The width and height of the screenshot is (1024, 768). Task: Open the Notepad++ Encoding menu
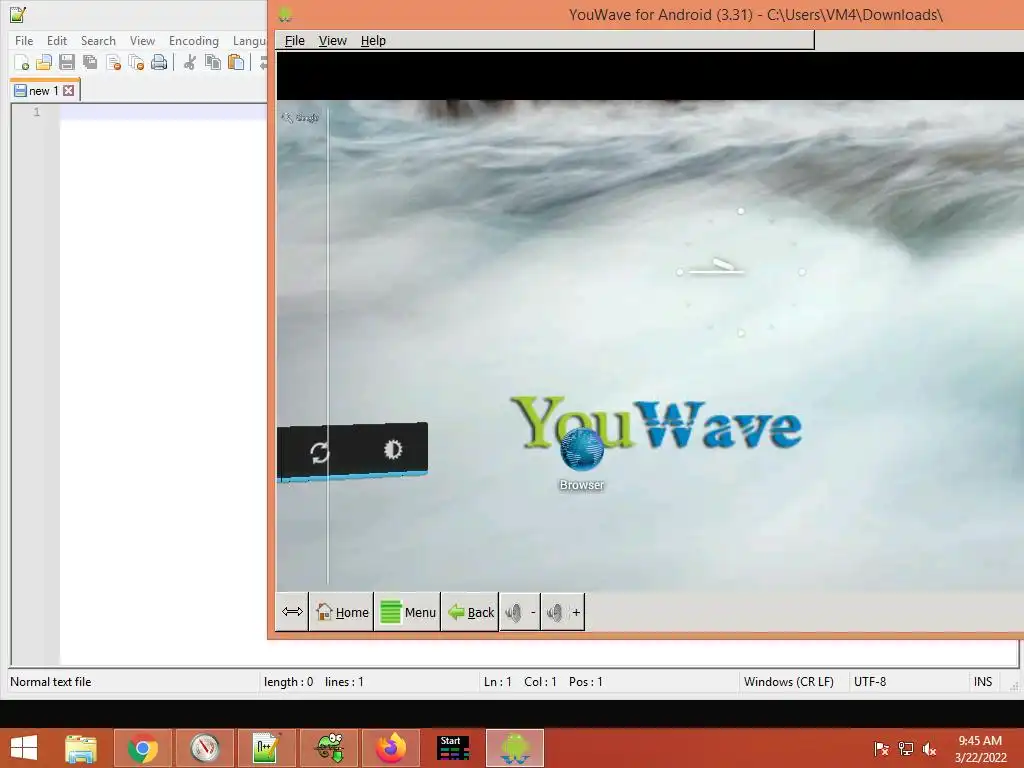tap(194, 40)
